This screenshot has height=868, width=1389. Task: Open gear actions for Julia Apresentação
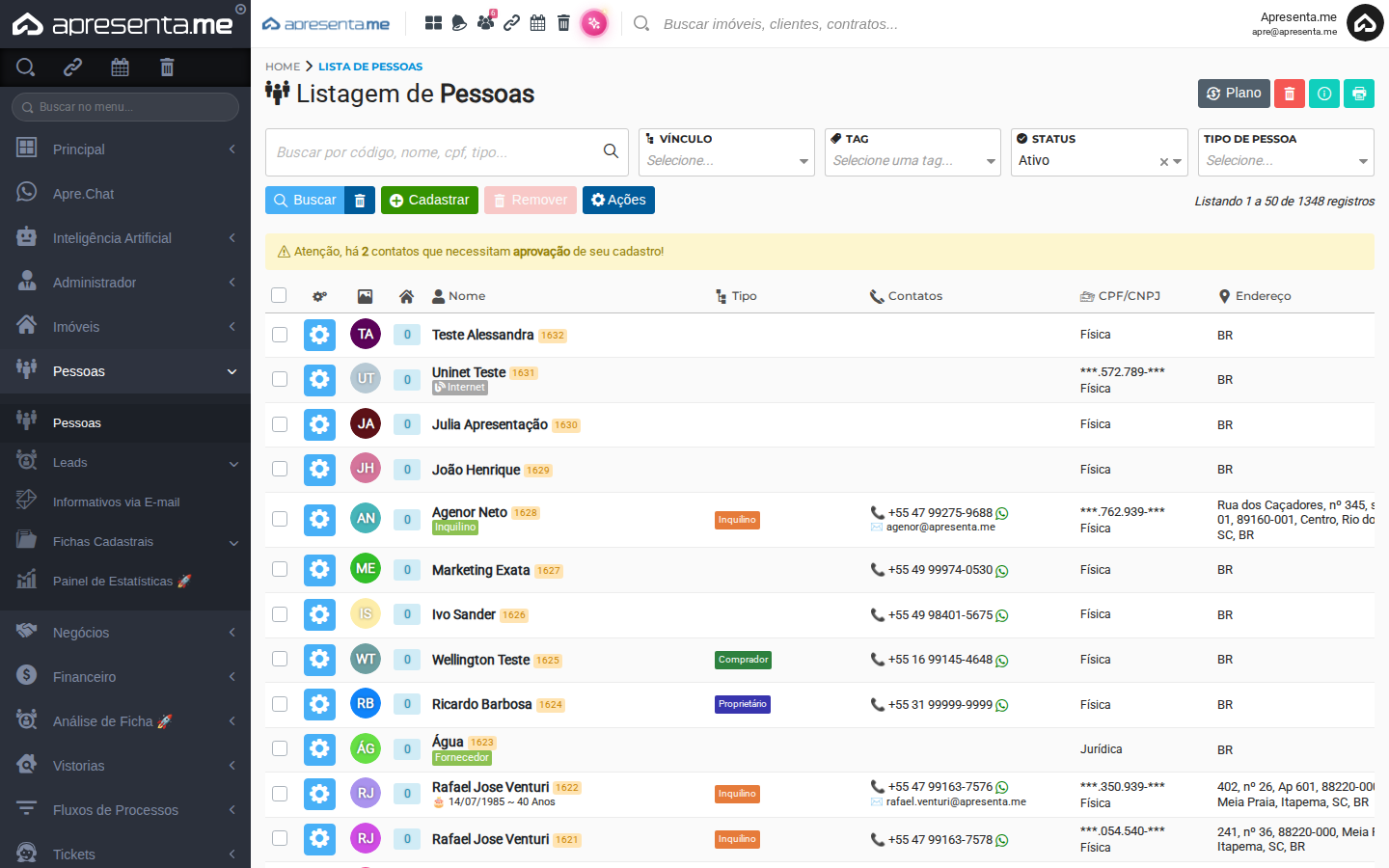(319, 424)
